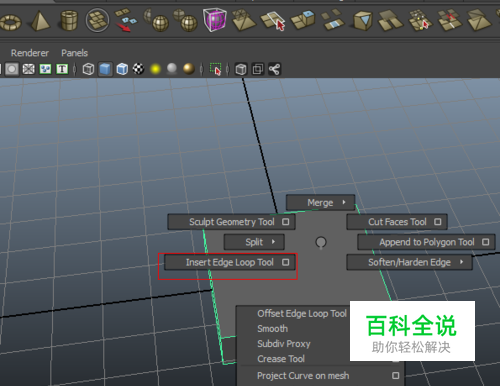The height and width of the screenshot is (386, 500).
Task: Click the Crease Tool menu entry
Action: pyautogui.click(x=281, y=359)
